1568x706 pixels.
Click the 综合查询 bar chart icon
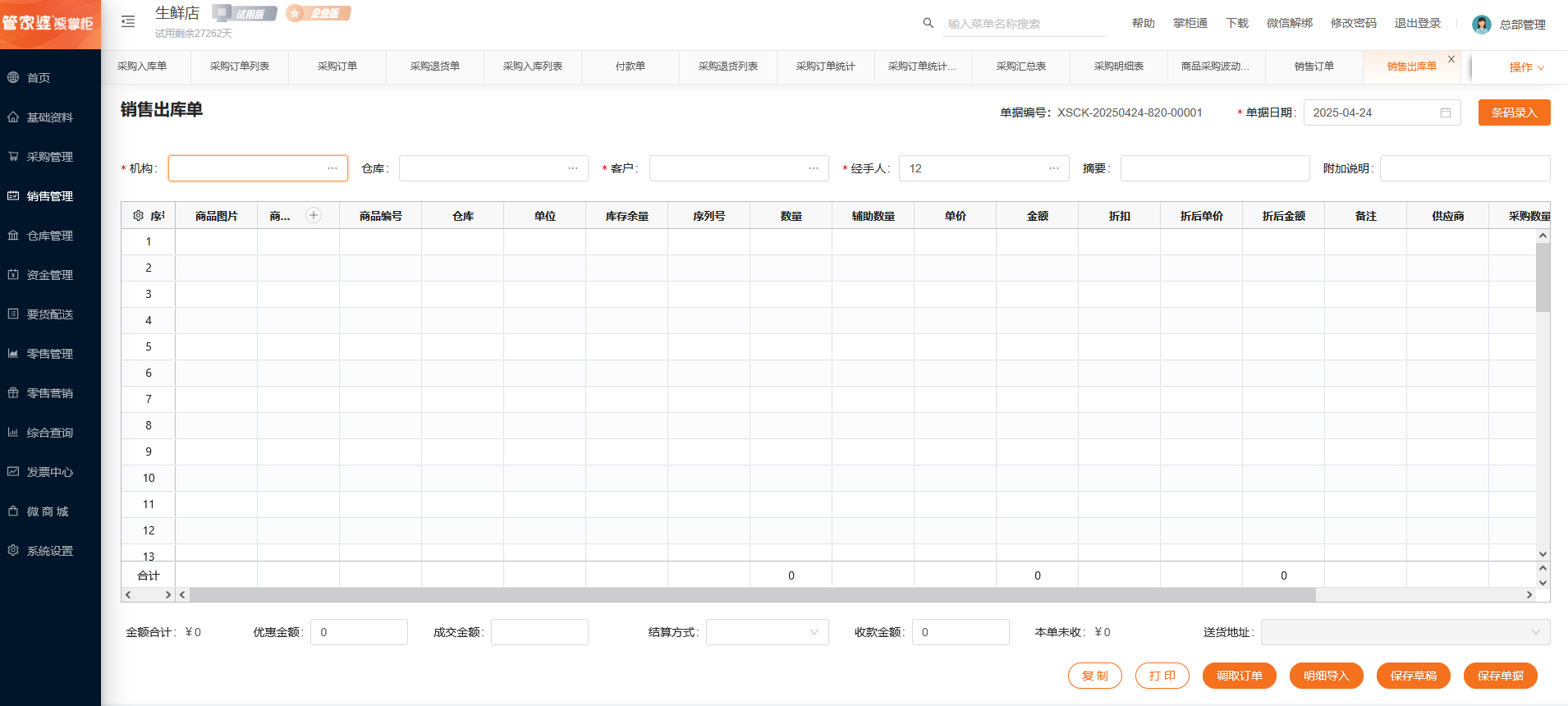tap(13, 432)
